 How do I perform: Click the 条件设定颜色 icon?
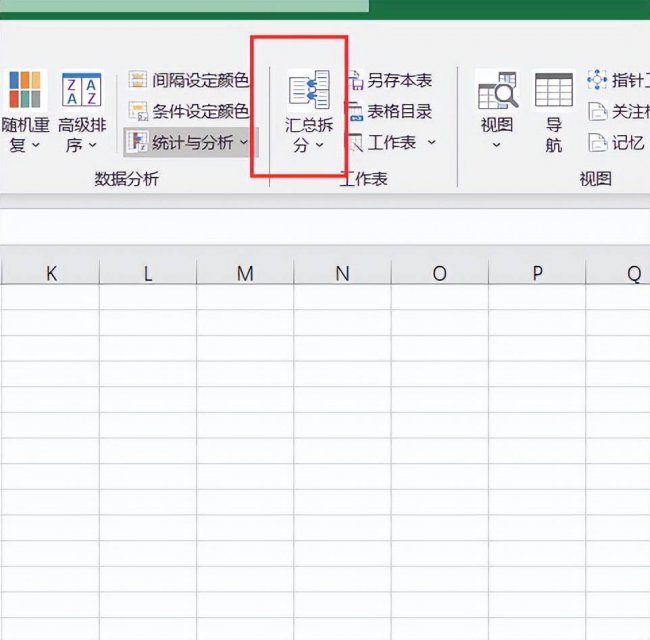click(x=137, y=111)
